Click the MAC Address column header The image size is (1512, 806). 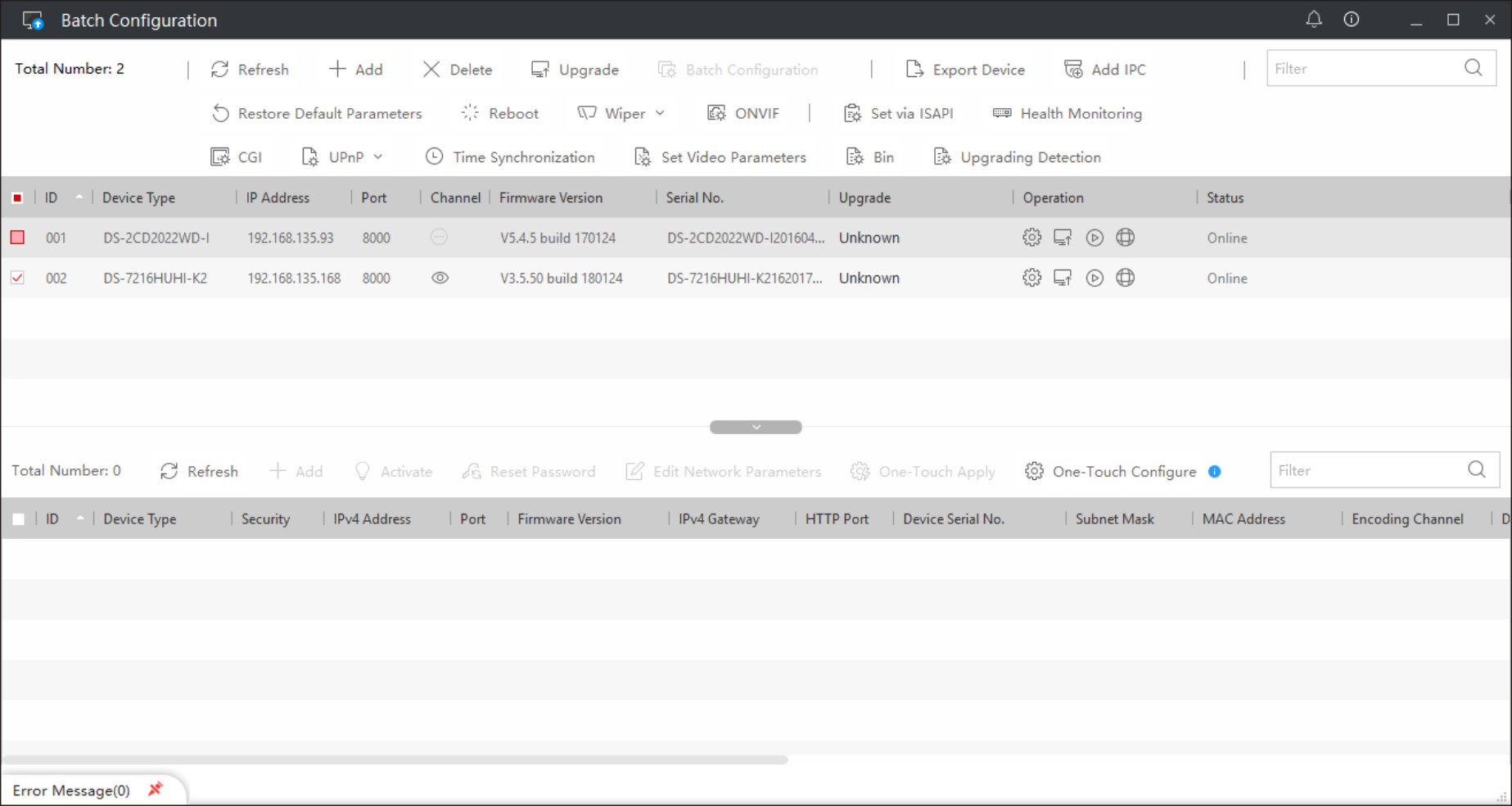(x=1243, y=518)
